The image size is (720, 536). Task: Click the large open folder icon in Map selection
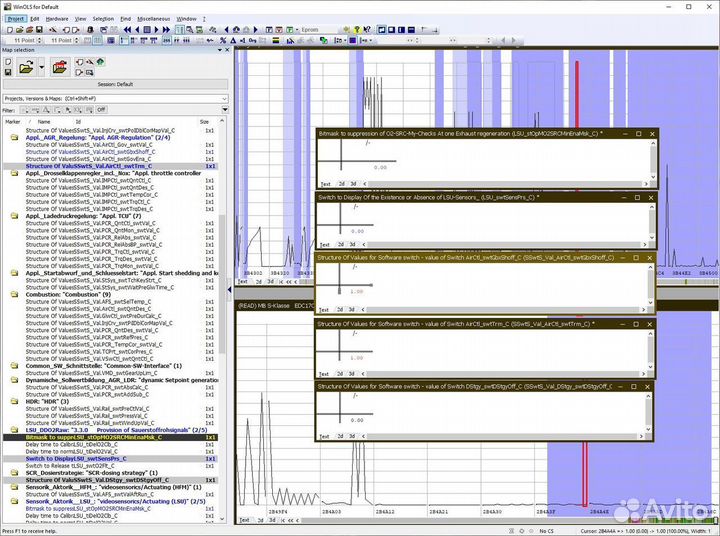(27, 66)
